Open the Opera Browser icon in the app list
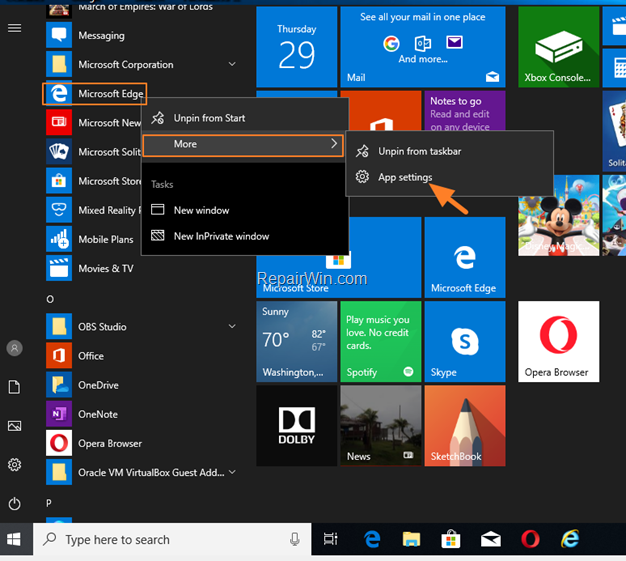 [x=59, y=443]
